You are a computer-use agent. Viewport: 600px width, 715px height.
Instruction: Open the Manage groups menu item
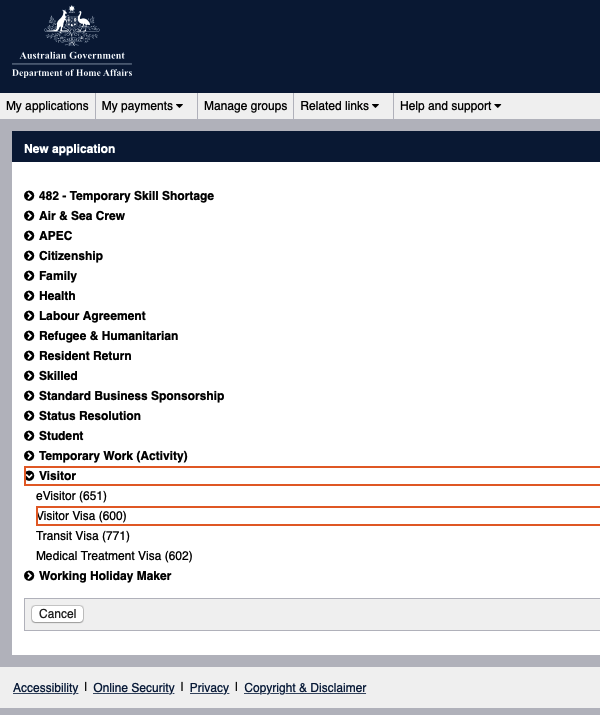(x=245, y=106)
